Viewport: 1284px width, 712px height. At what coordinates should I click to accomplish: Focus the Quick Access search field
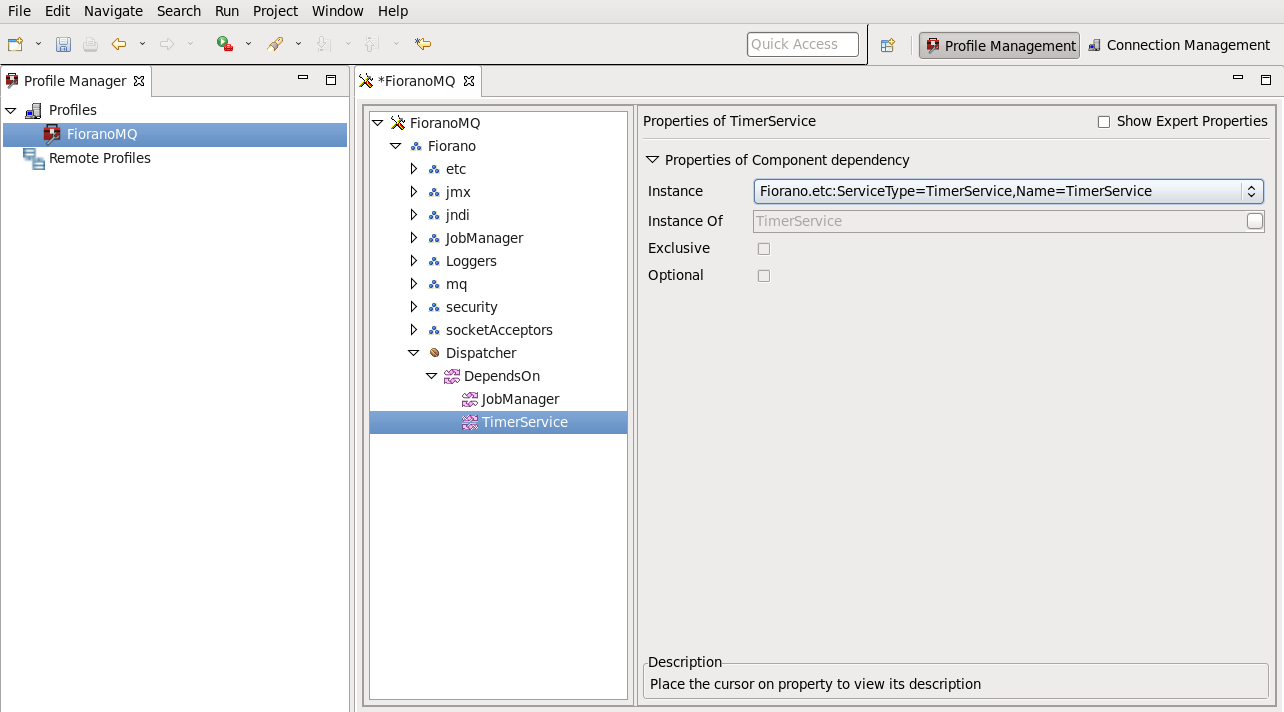coord(803,44)
